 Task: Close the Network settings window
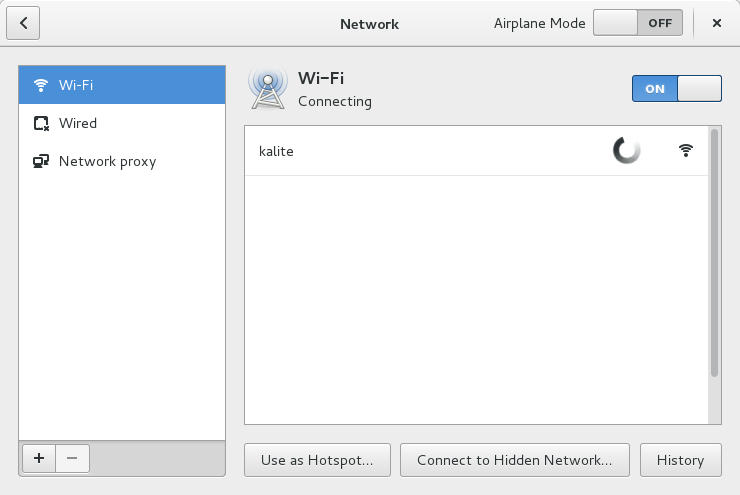pos(717,23)
